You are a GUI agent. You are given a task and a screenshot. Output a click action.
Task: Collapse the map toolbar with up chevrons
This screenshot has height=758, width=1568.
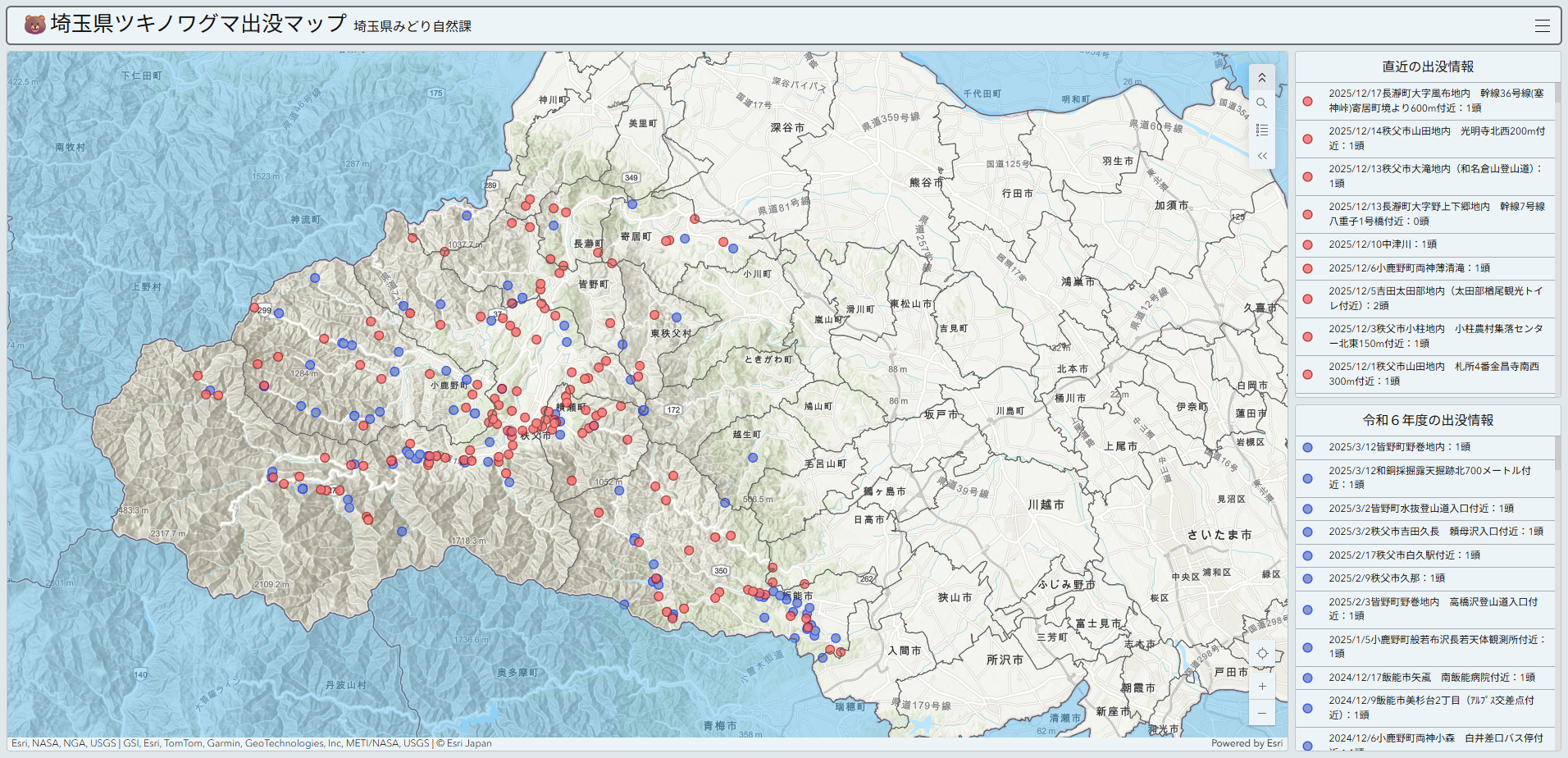[x=1261, y=77]
